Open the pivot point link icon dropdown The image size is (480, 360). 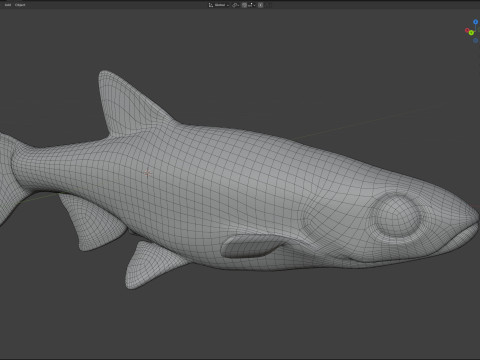click(x=235, y=5)
